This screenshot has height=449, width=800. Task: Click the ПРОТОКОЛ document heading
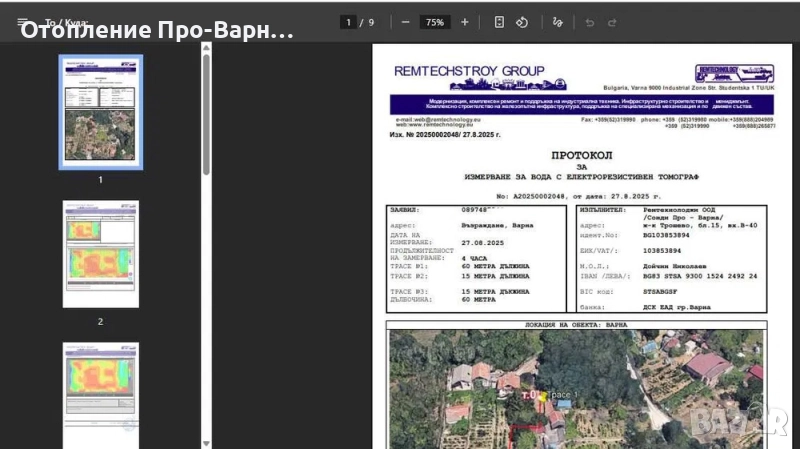(578, 155)
